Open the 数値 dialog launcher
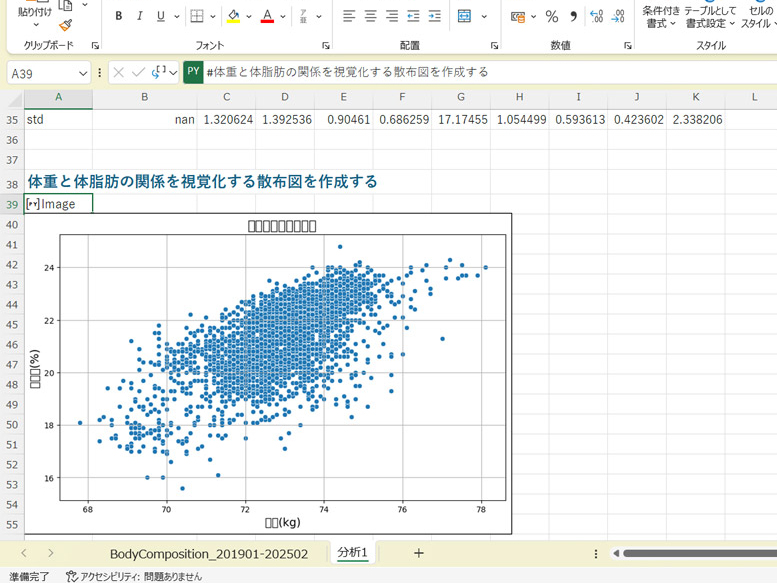 628,46
